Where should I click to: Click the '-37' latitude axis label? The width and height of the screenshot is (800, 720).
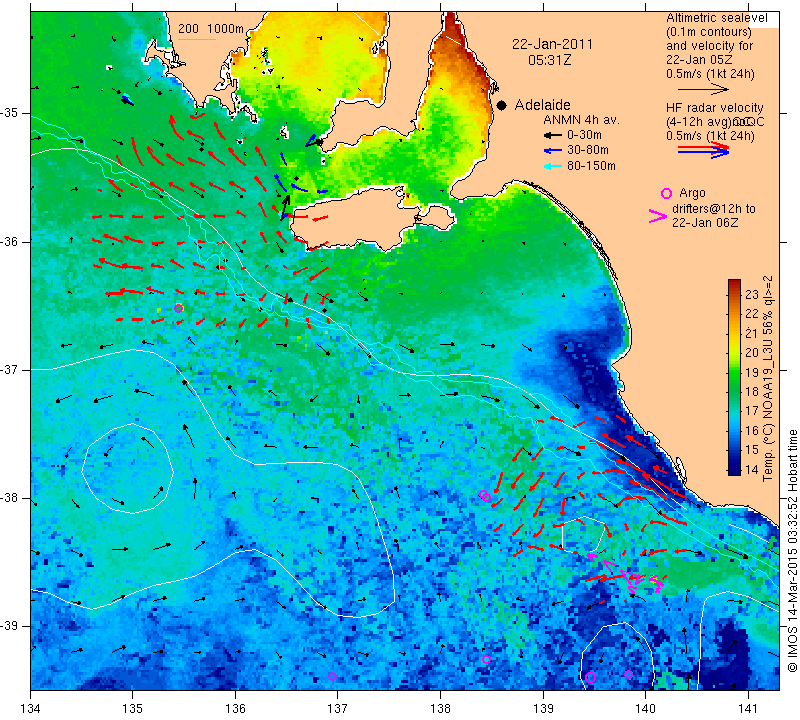pyautogui.click(x=9, y=369)
